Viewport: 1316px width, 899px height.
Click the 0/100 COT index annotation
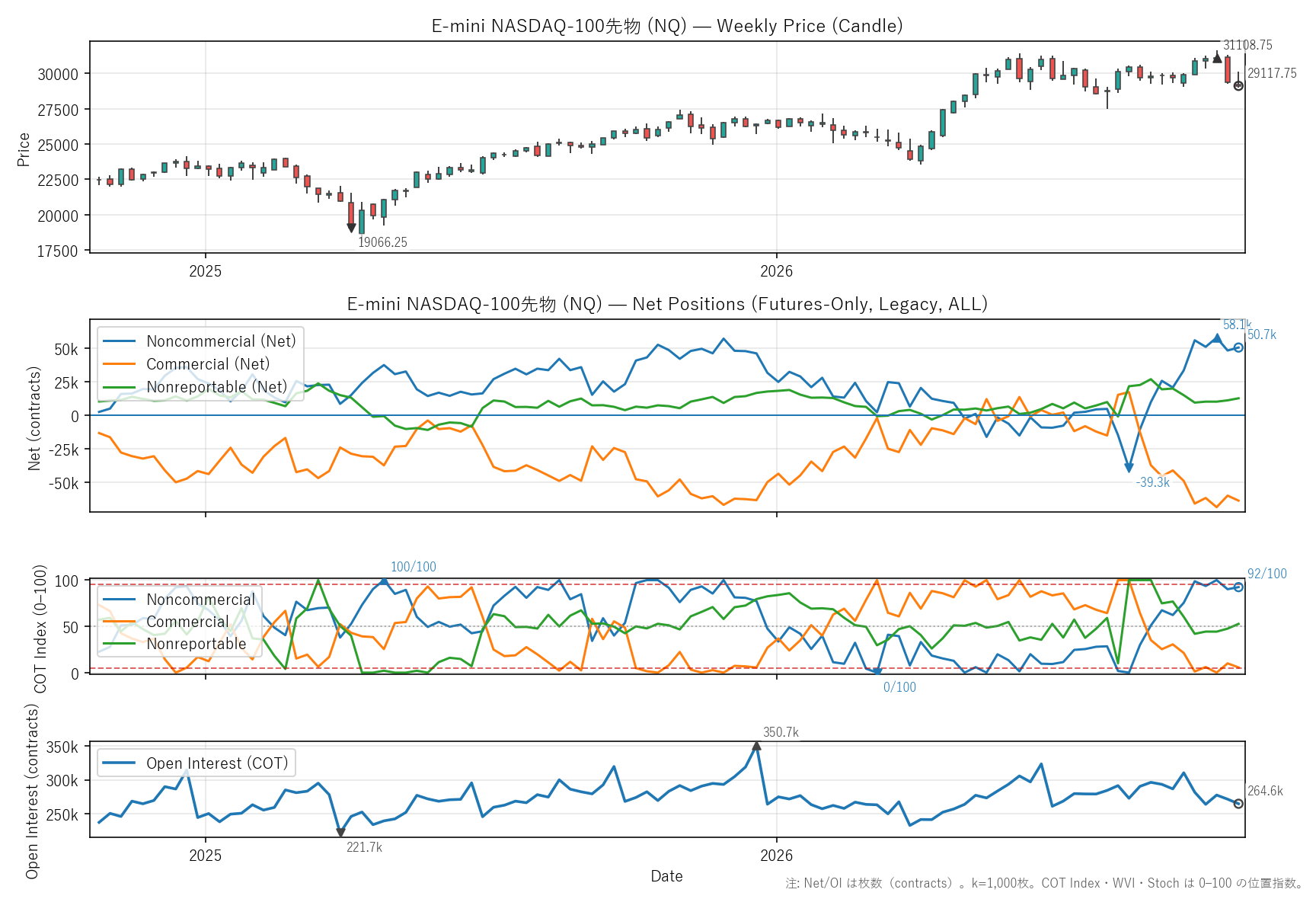899,687
